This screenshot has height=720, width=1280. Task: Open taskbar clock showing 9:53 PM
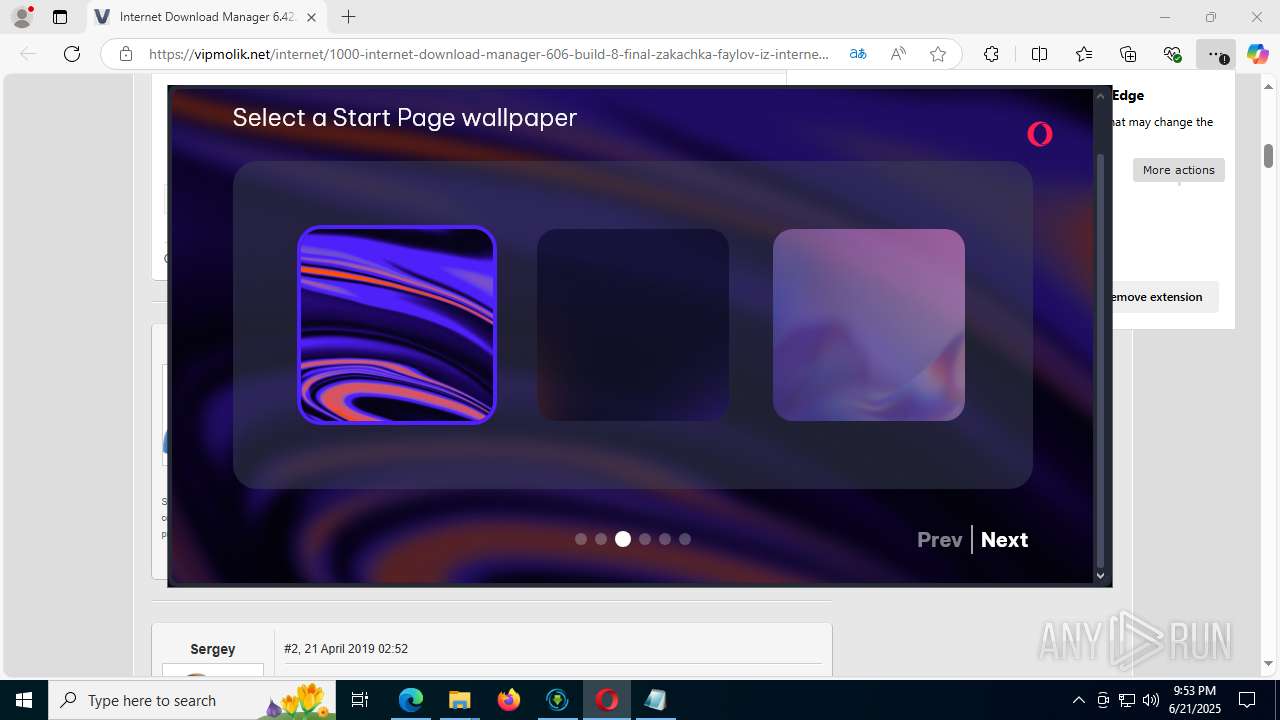point(1195,700)
